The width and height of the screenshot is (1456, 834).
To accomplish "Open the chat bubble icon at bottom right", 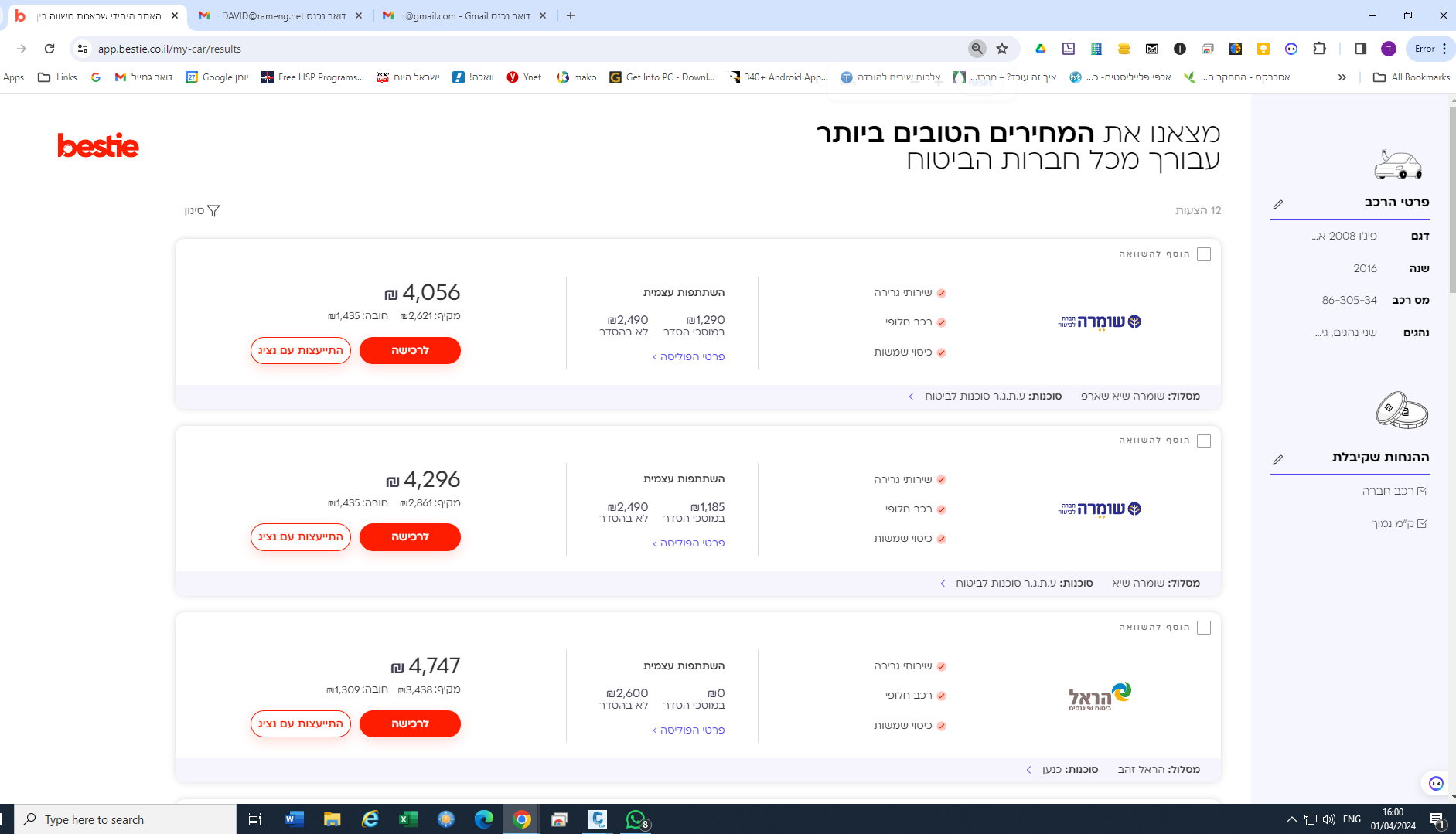I will pos(1434,783).
